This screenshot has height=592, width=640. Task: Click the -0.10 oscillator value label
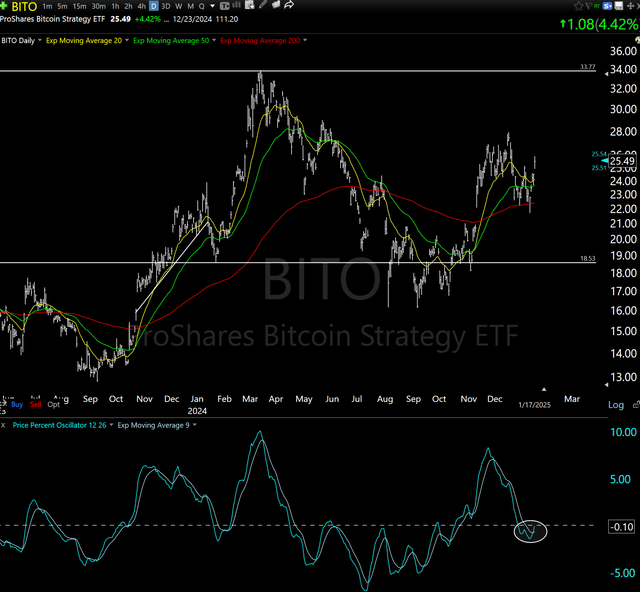click(x=622, y=527)
